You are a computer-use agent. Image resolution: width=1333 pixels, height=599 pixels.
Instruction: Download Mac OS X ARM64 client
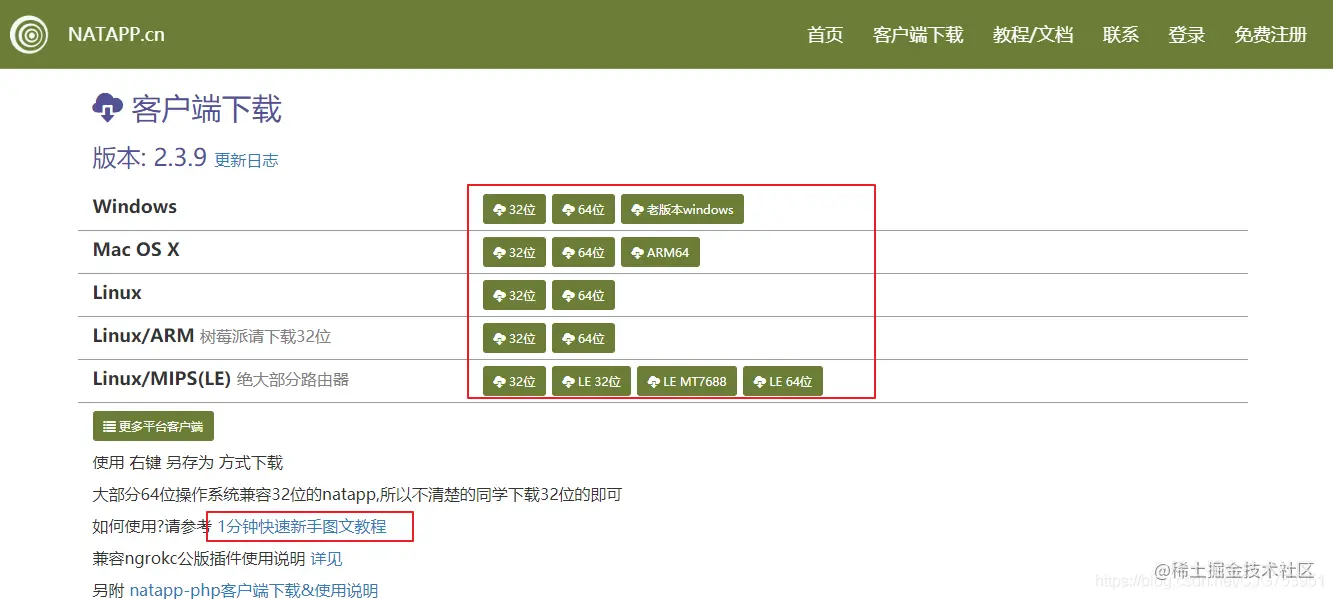click(660, 252)
